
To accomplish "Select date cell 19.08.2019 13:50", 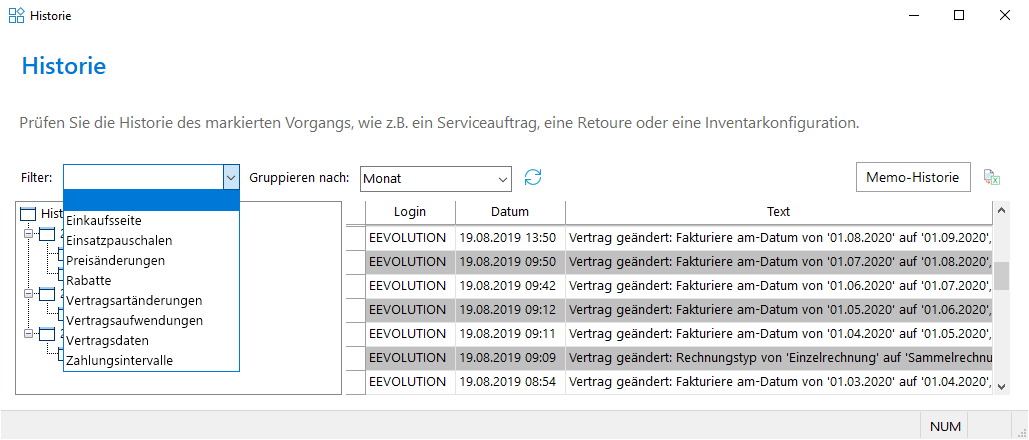I will pyautogui.click(x=511, y=237).
